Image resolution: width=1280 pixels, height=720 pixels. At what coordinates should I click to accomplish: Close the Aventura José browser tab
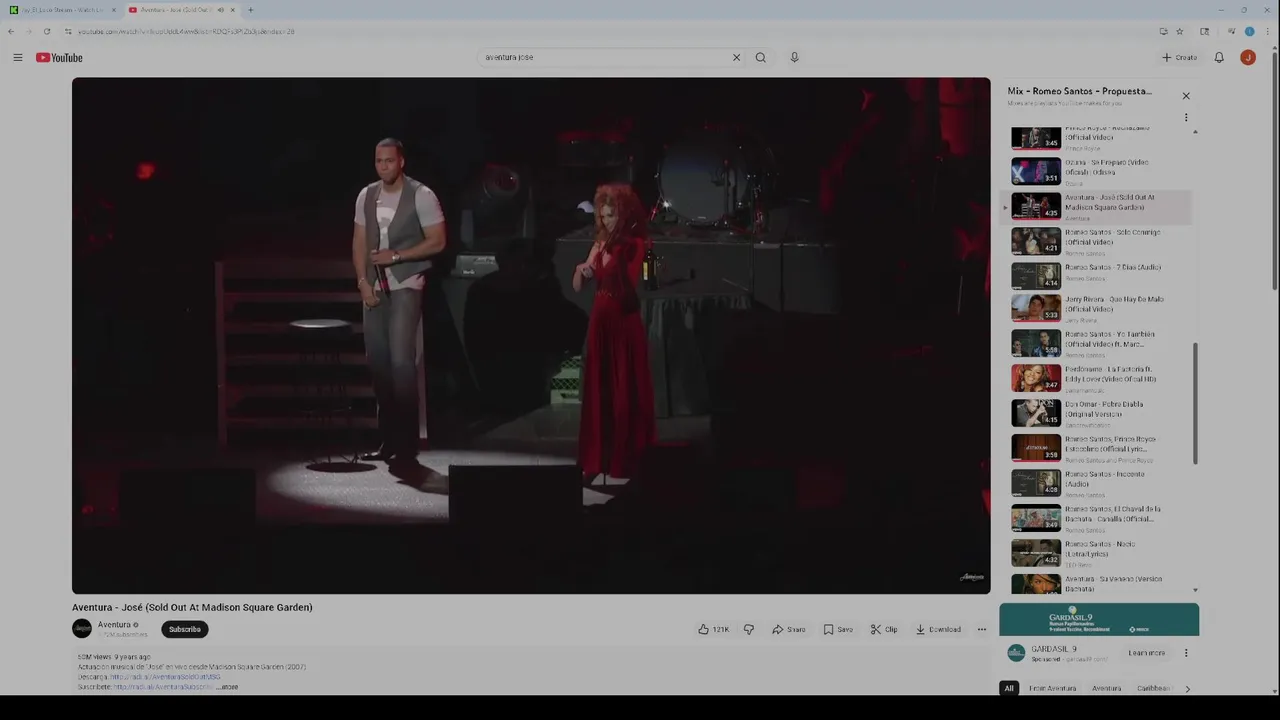pyautogui.click(x=232, y=10)
